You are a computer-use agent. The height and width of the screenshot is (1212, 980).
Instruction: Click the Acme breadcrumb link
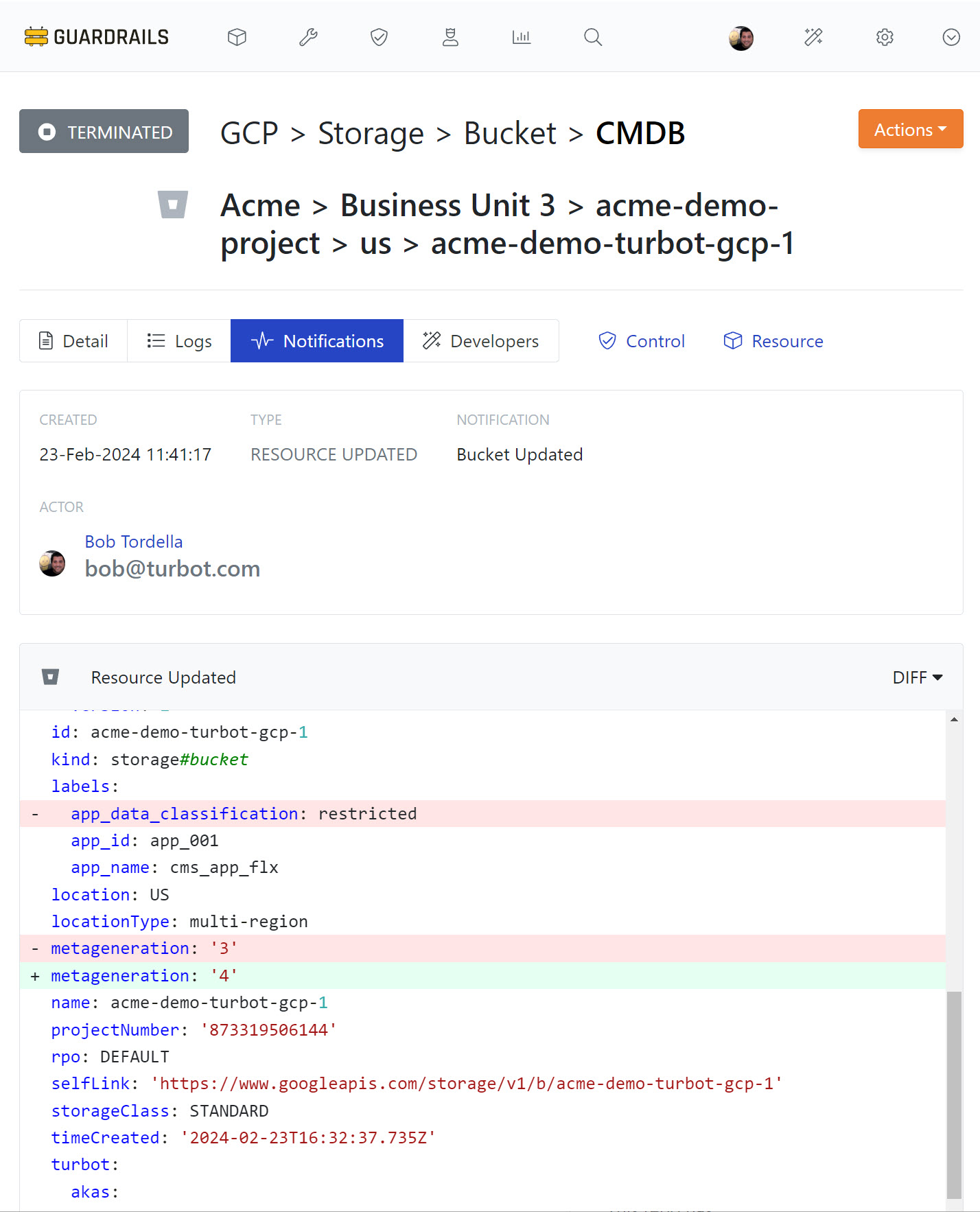click(260, 205)
